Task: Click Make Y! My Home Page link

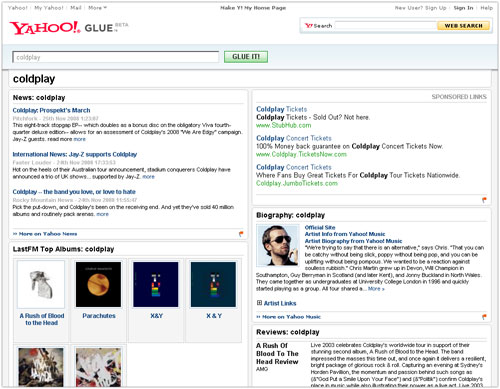Action: (x=253, y=8)
